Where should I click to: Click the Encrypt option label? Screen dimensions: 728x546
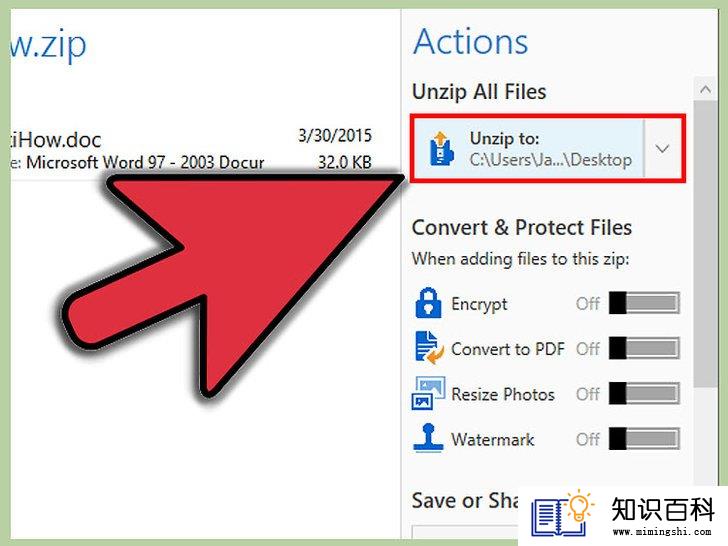(479, 304)
